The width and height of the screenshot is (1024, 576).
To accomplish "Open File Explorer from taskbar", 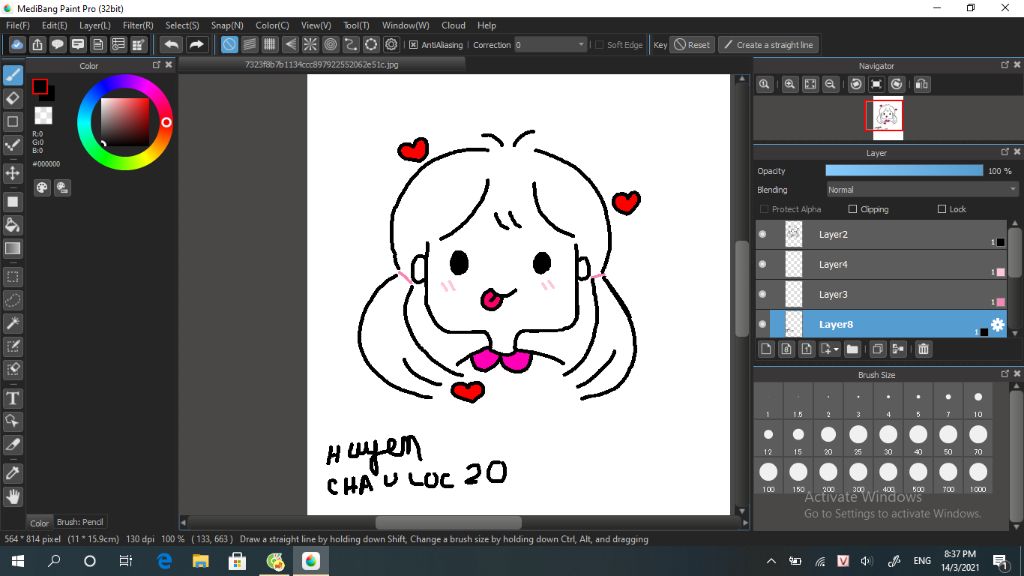I will [x=200, y=561].
